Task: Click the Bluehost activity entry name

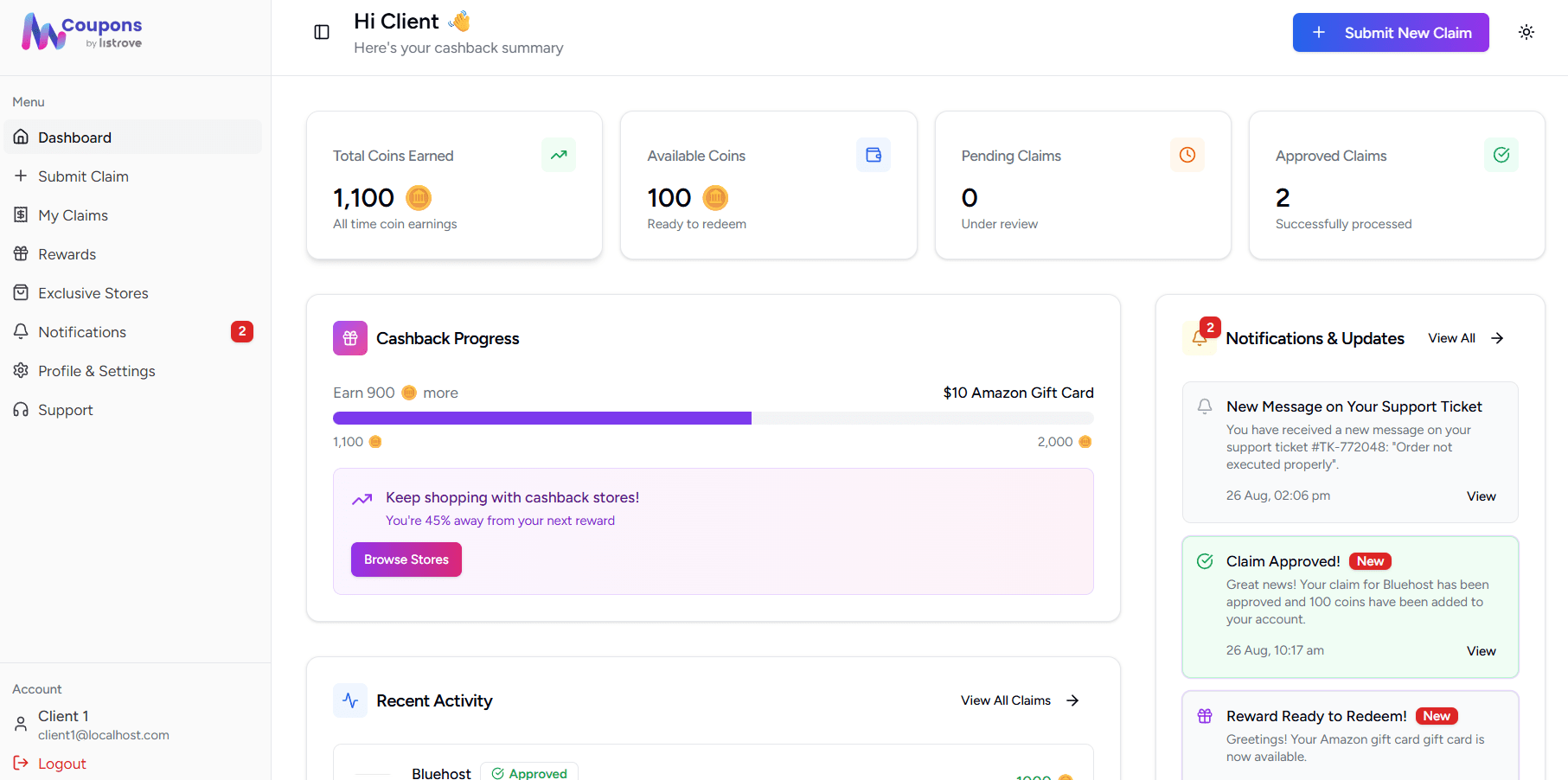Action: [441, 773]
